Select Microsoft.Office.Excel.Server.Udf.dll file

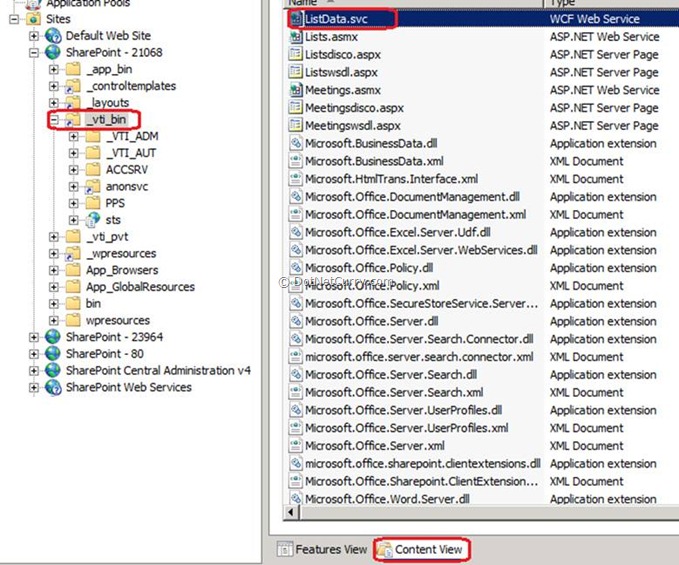pos(398,232)
